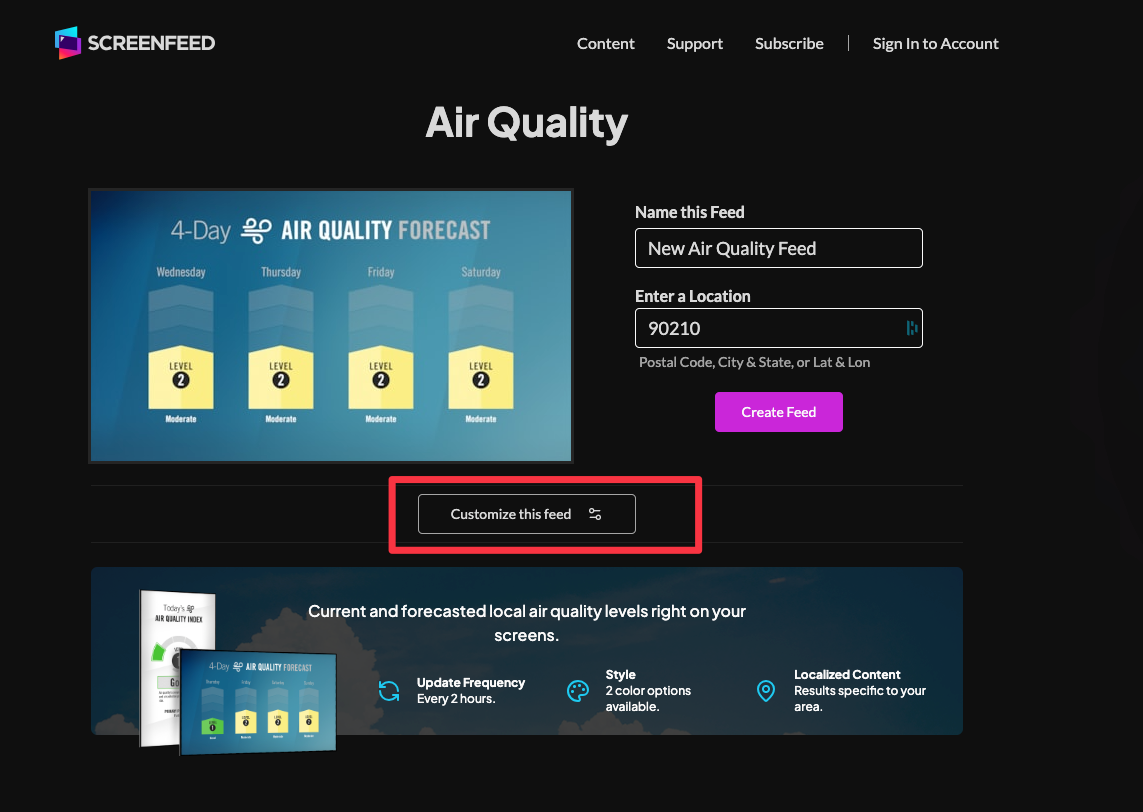Click Saturday's Level 2 badge in preview

pos(481,380)
